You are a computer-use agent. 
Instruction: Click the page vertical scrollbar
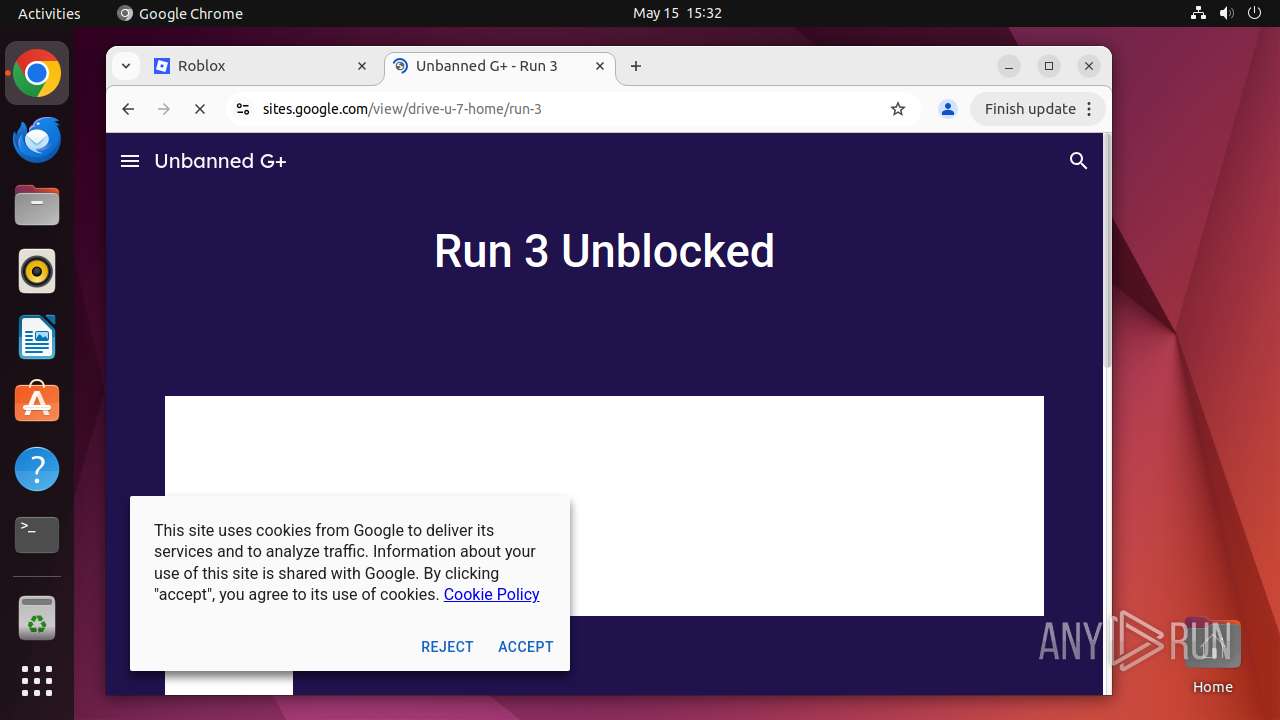click(1107, 250)
